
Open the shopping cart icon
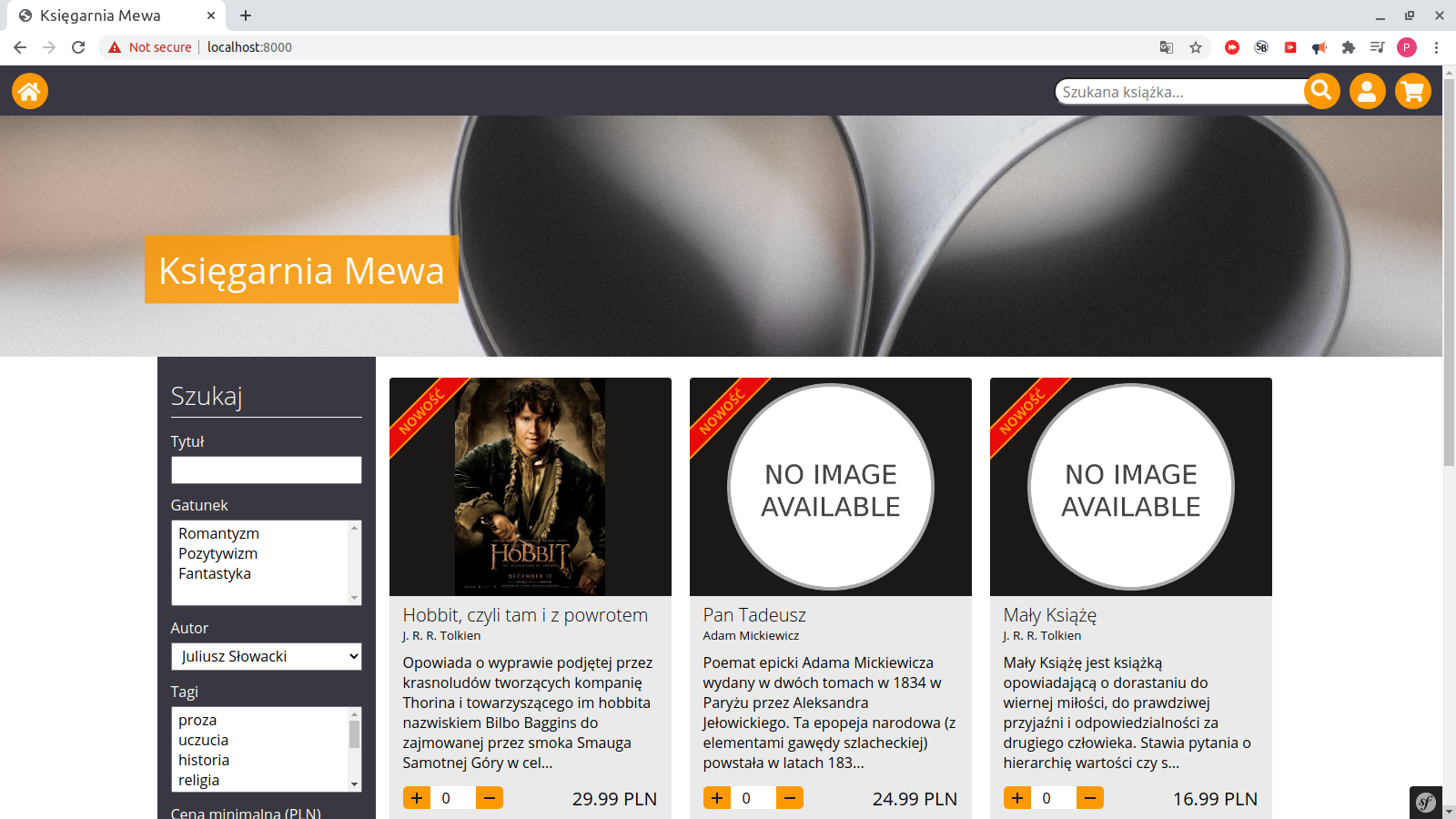[x=1412, y=91]
